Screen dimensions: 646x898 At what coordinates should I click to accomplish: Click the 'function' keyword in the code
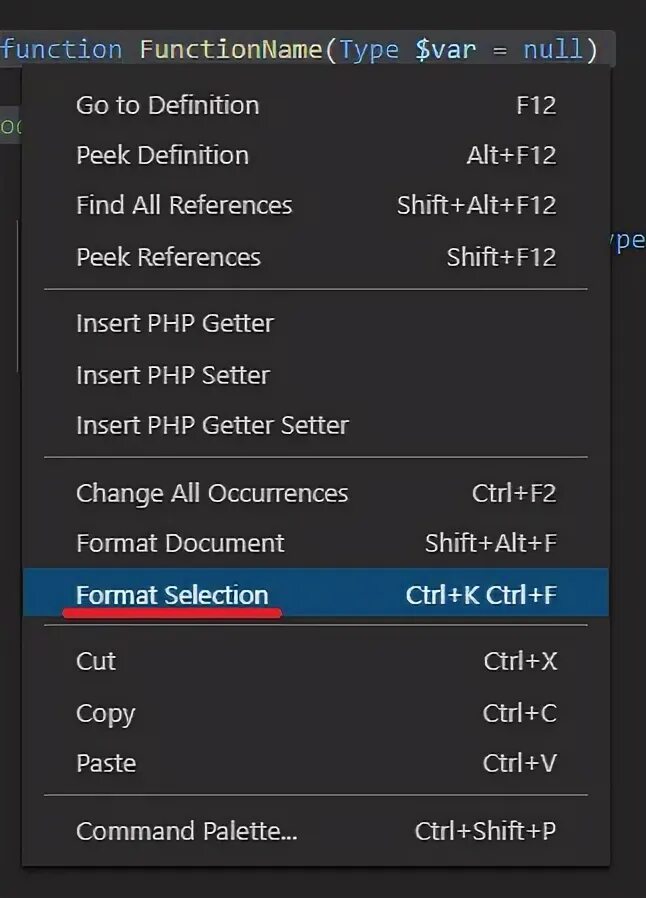point(62,49)
